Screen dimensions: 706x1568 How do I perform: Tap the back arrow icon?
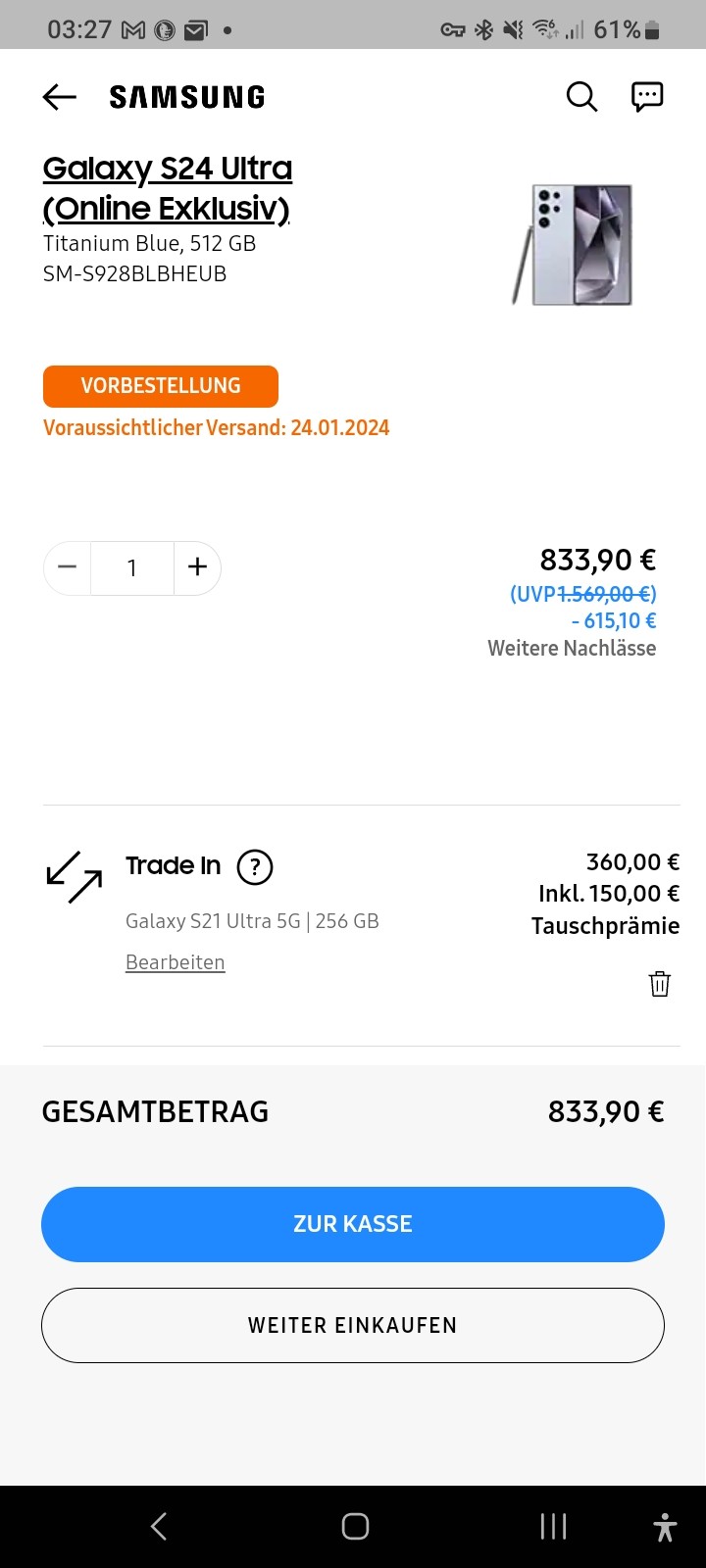[x=60, y=96]
